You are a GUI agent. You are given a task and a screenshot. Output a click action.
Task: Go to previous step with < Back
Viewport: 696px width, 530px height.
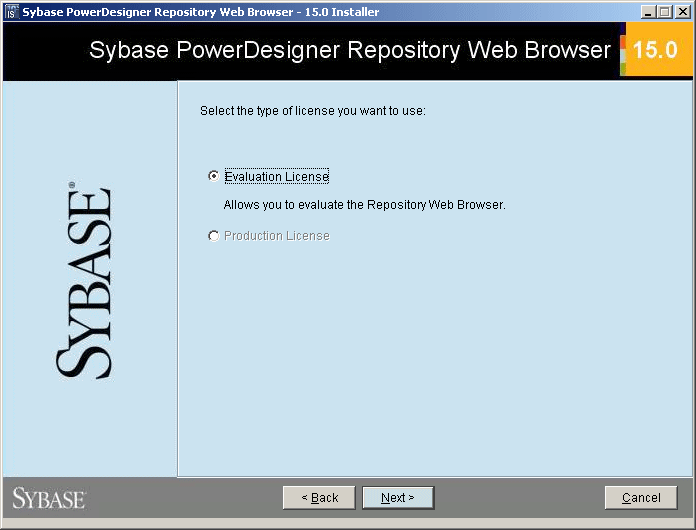pyautogui.click(x=319, y=498)
